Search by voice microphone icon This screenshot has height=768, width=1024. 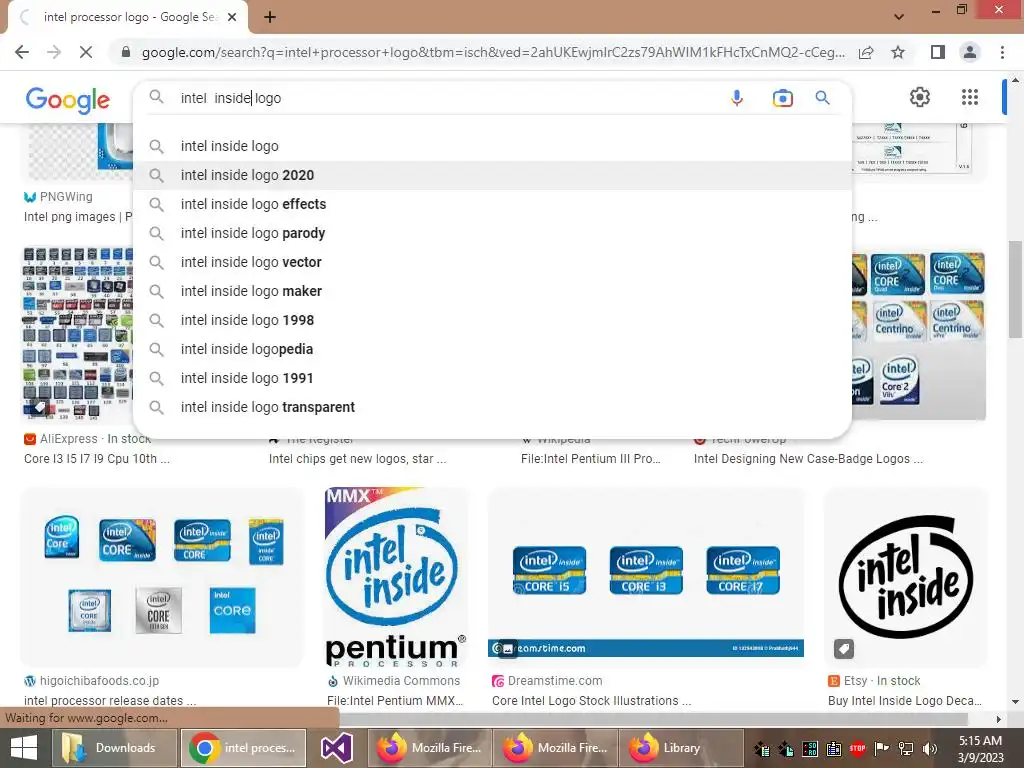[x=737, y=98]
